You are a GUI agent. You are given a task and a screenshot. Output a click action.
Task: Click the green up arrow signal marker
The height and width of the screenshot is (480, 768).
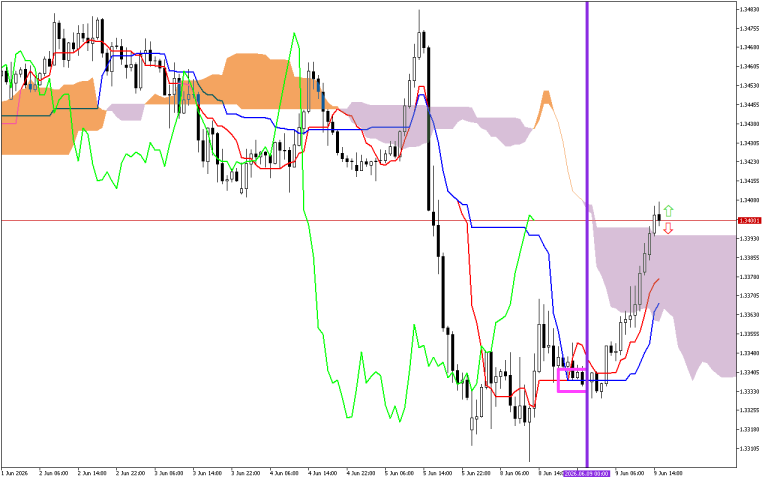pos(668,211)
